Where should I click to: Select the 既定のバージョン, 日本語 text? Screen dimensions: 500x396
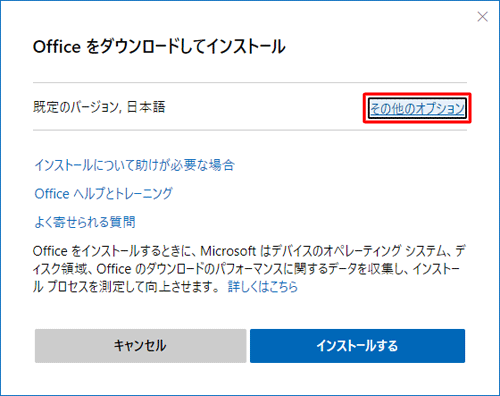click(x=99, y=107)
